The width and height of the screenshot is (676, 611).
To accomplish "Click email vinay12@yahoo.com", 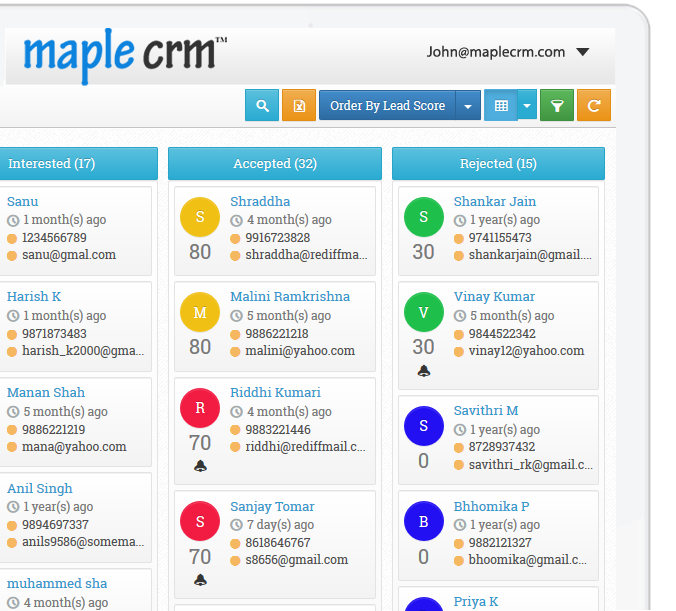I will tap(526, 351).
